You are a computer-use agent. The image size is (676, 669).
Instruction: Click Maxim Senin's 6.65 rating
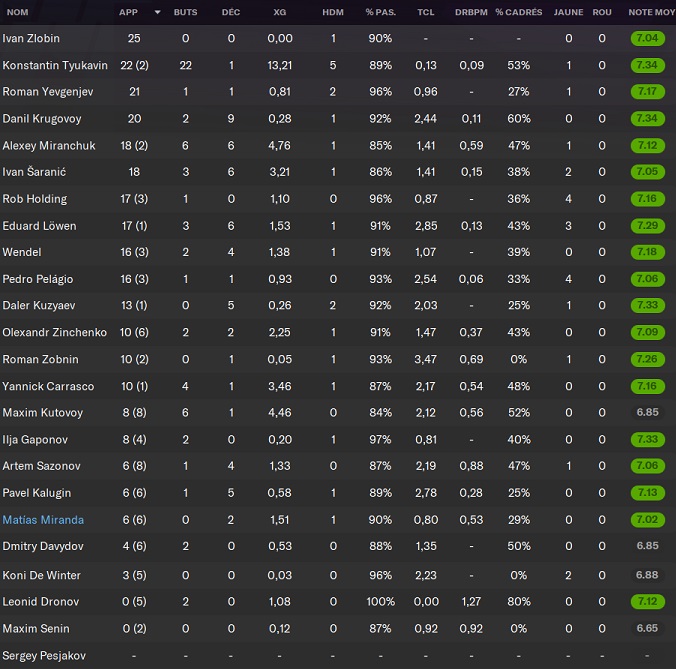(x=647, y=628)
